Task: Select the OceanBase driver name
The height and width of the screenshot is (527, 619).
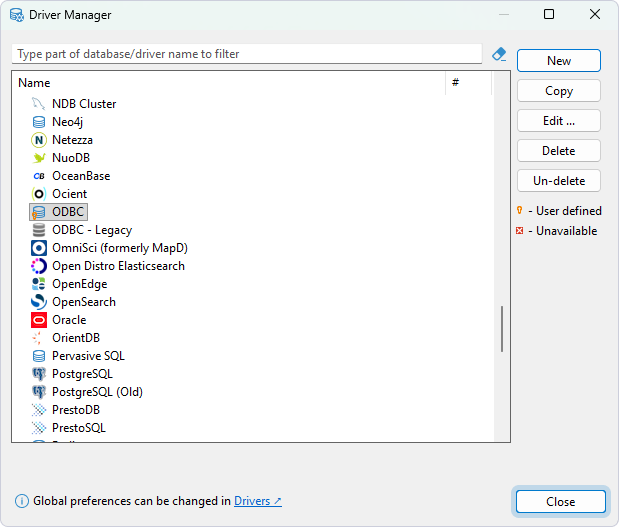Action: [81, 176]
